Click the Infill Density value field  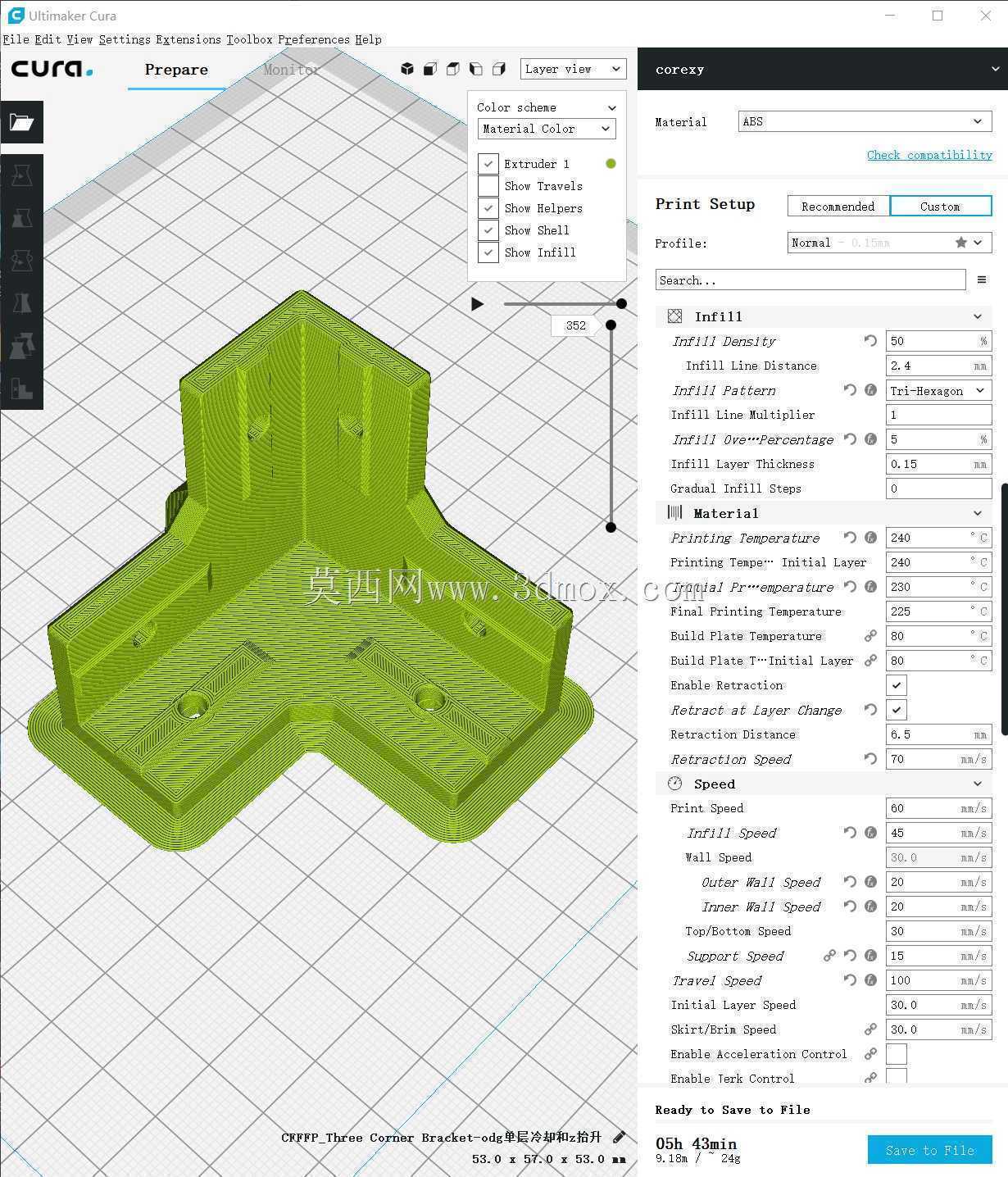pyautogui.click(x=939, y=341)
